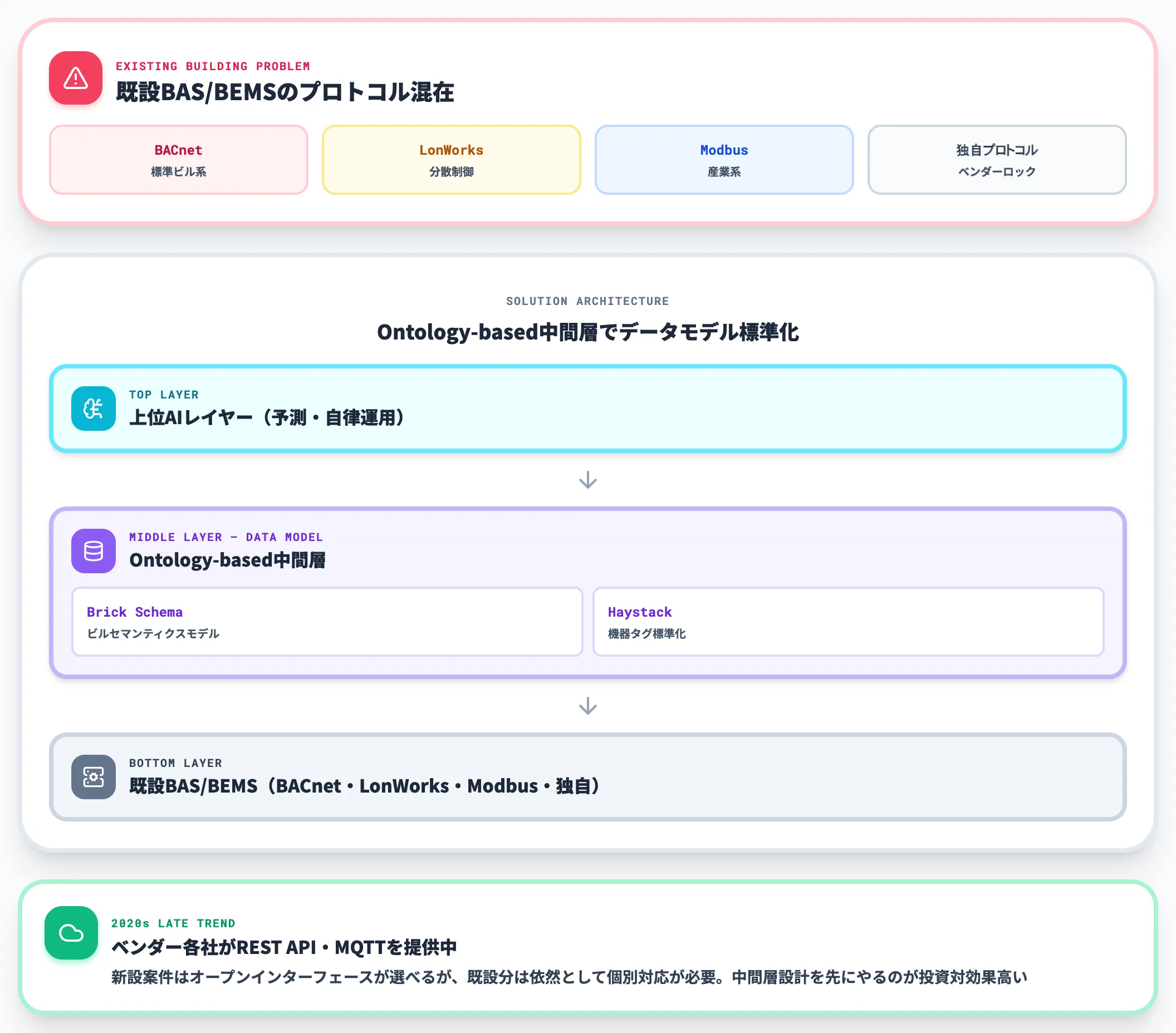Screen dimensions: 1176x1033
Task: Click the purple database icon in Middle Layer
Action: (93, 551)
